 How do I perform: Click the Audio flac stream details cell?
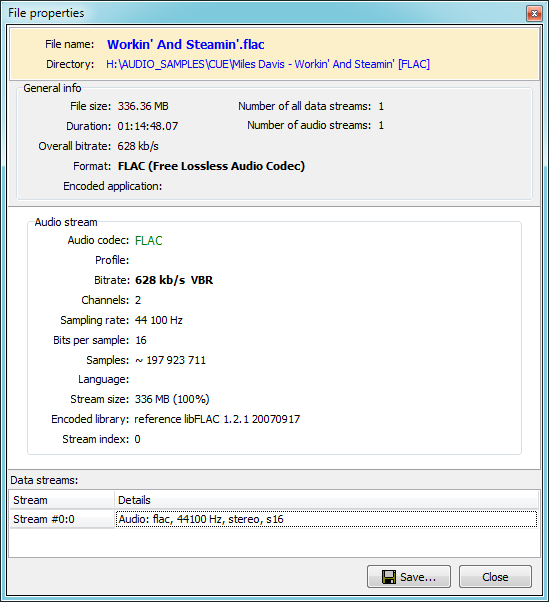point(326,519)
